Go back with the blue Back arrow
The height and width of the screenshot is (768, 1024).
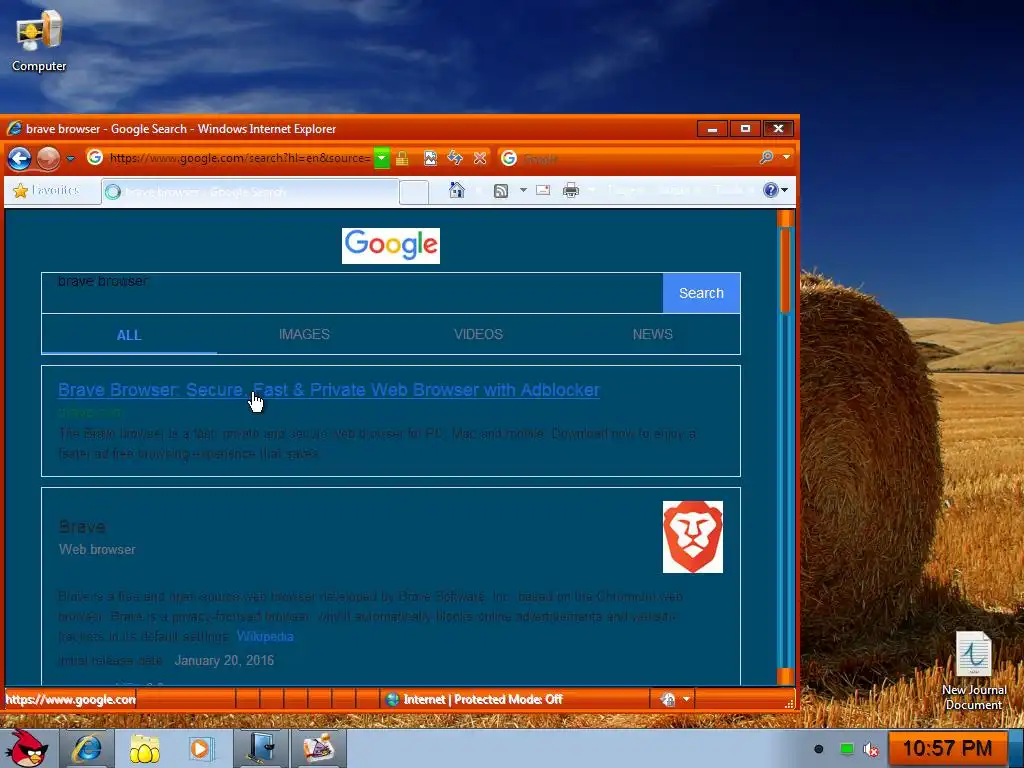point(20,158)
